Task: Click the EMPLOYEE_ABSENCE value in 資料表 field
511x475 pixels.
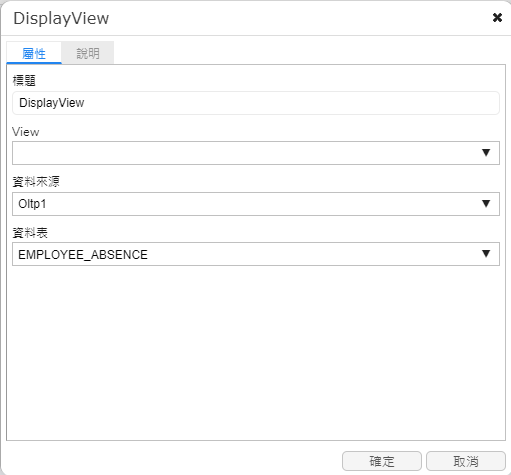Action: [x=83, y=255]
